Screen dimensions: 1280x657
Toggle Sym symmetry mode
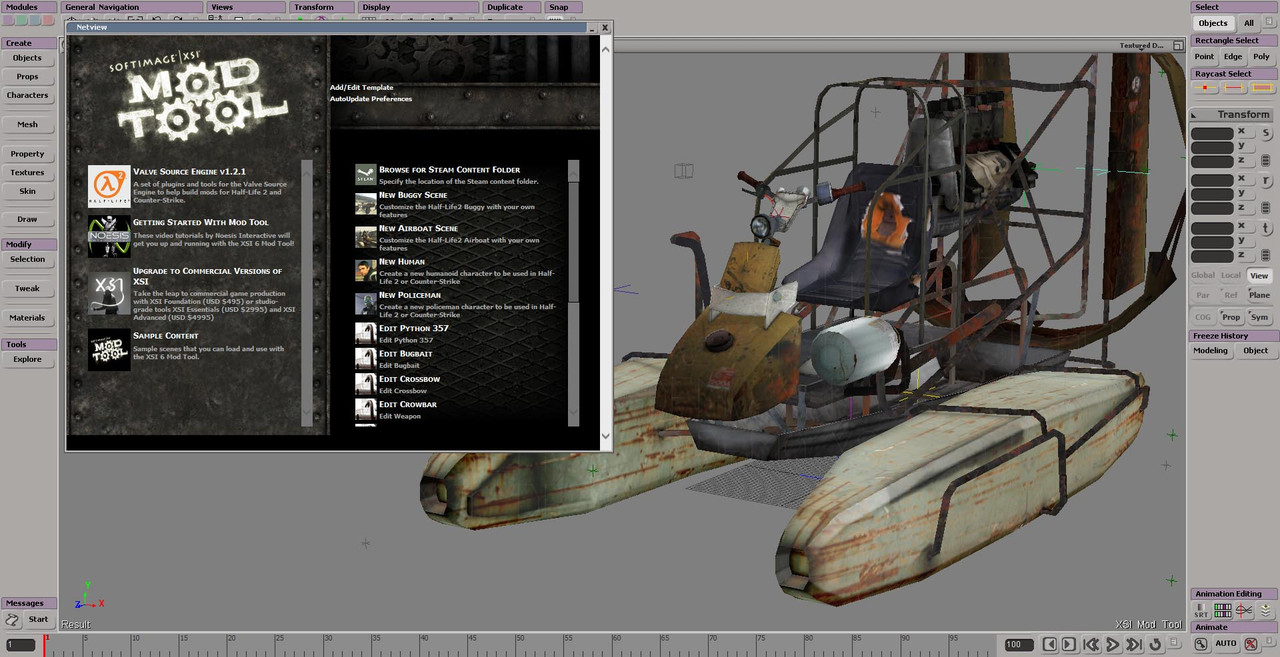pos(1259,317)
